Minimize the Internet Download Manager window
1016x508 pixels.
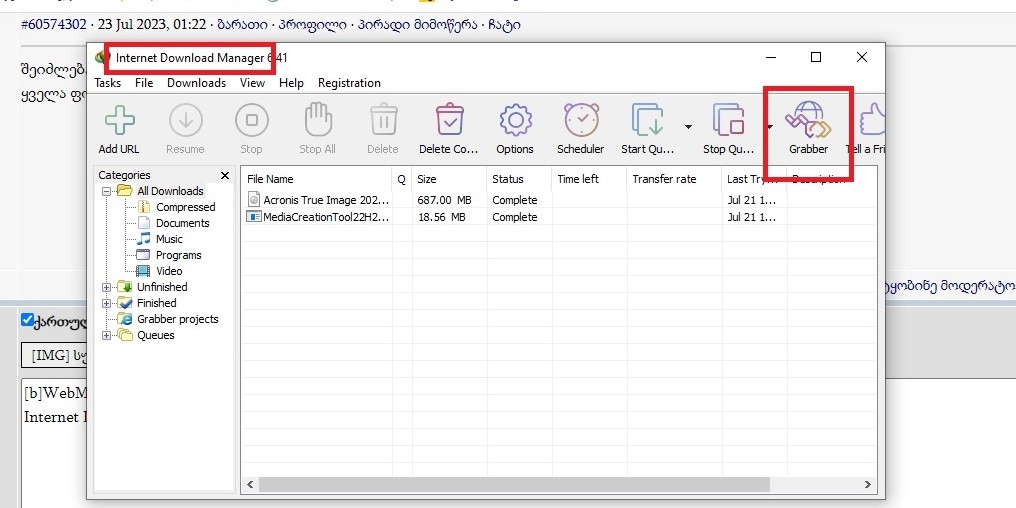(x=771, y=57)
